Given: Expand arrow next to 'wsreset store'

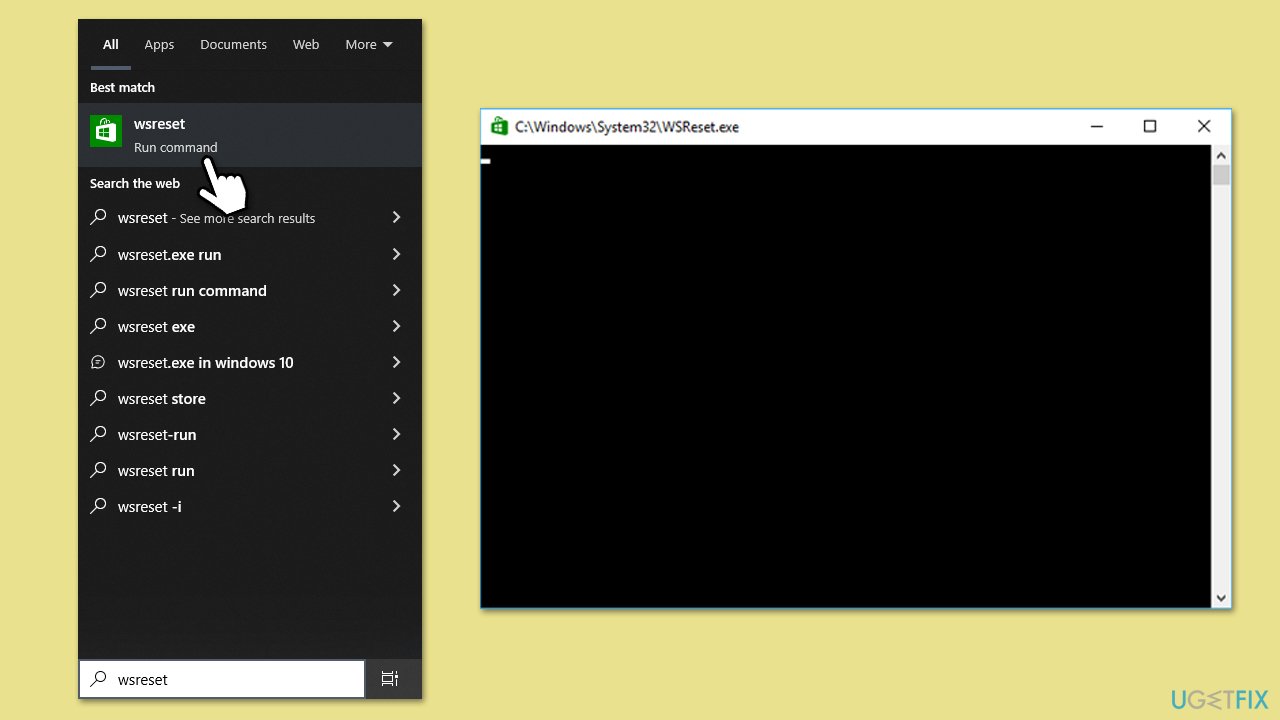Looking at the screenshot, I should pyautogui.click(x=396, y=398).
